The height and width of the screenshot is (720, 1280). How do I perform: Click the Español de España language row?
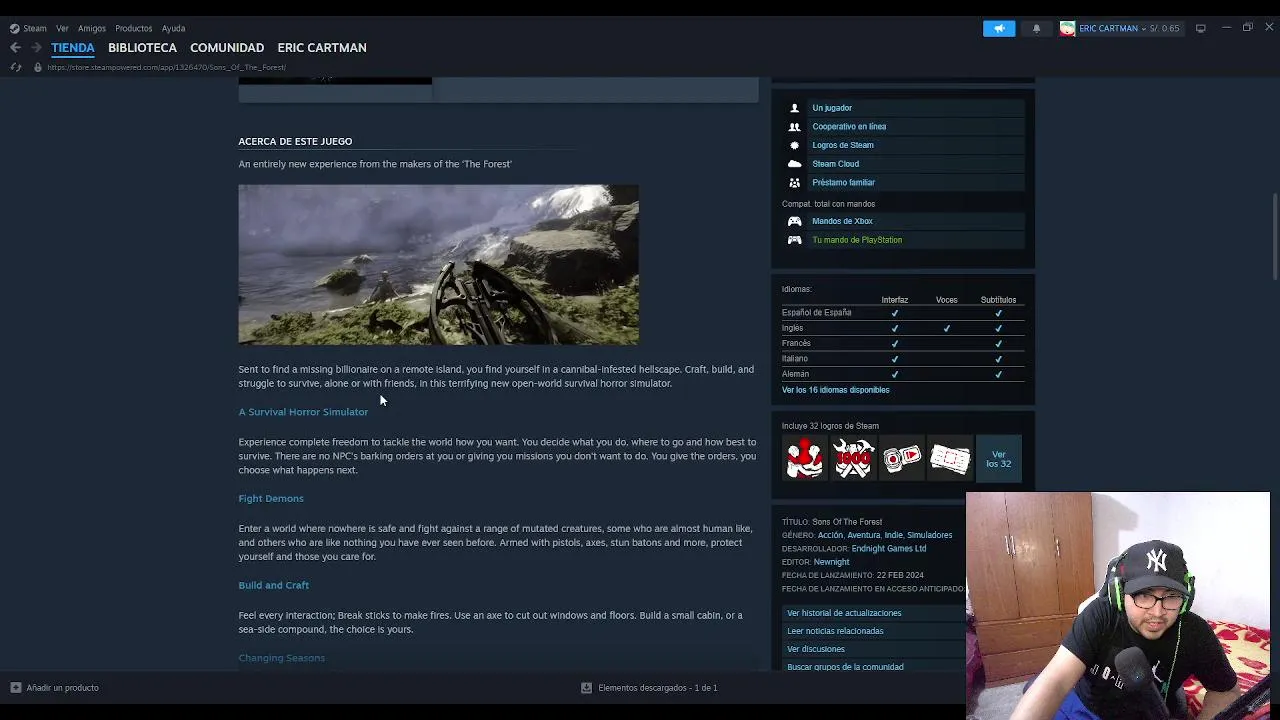pos(902,313)
